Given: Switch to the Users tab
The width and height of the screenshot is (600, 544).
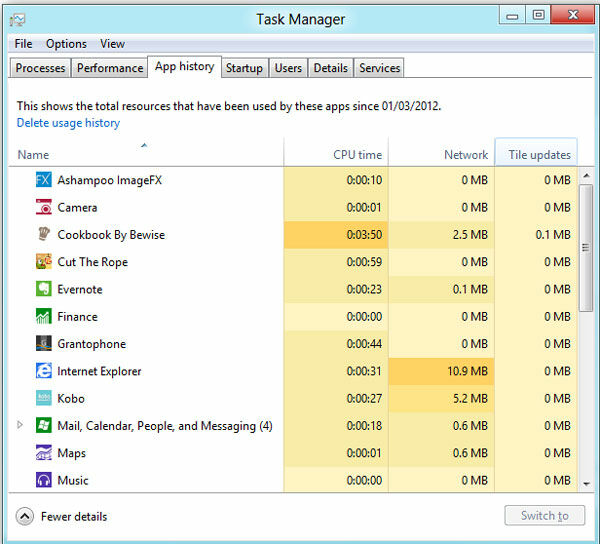Looking at the screenshot, I should click(288, 68).
